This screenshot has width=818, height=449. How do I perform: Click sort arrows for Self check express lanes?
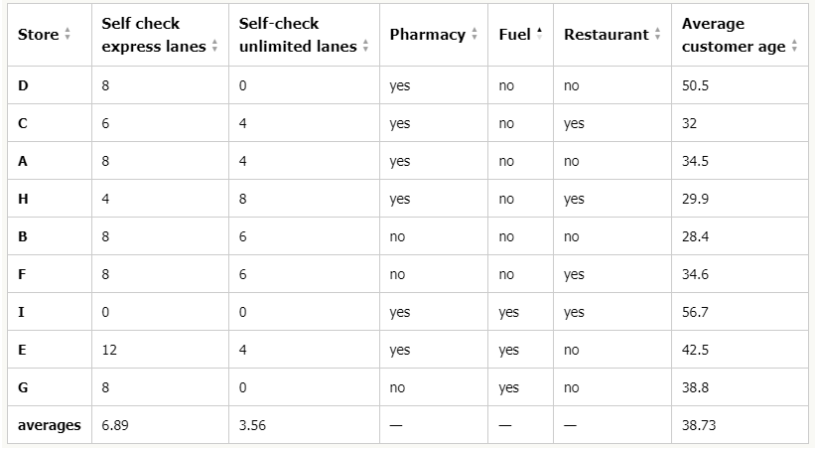(214, 46)
